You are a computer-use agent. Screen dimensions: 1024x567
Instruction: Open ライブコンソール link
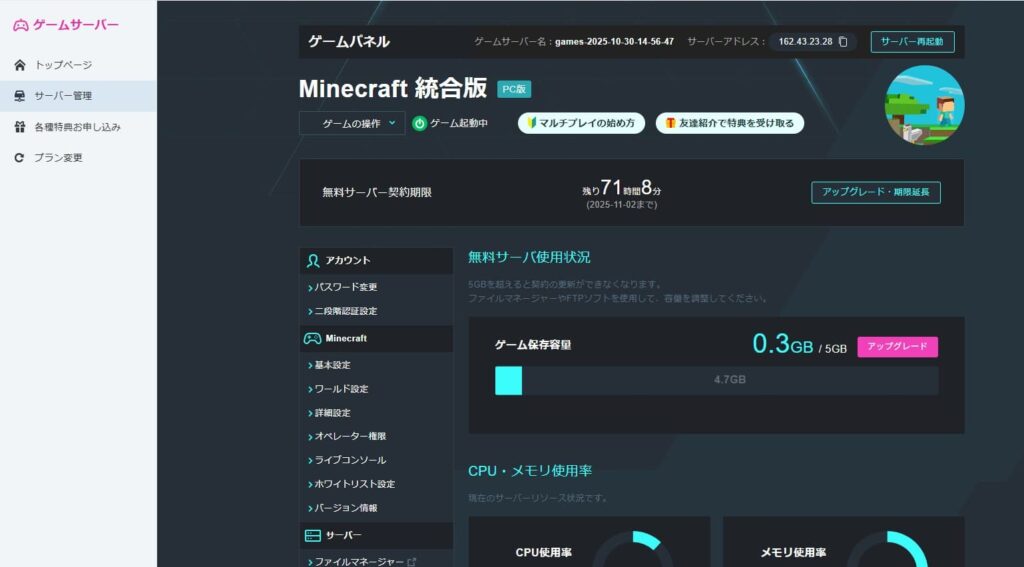[350, 461]
